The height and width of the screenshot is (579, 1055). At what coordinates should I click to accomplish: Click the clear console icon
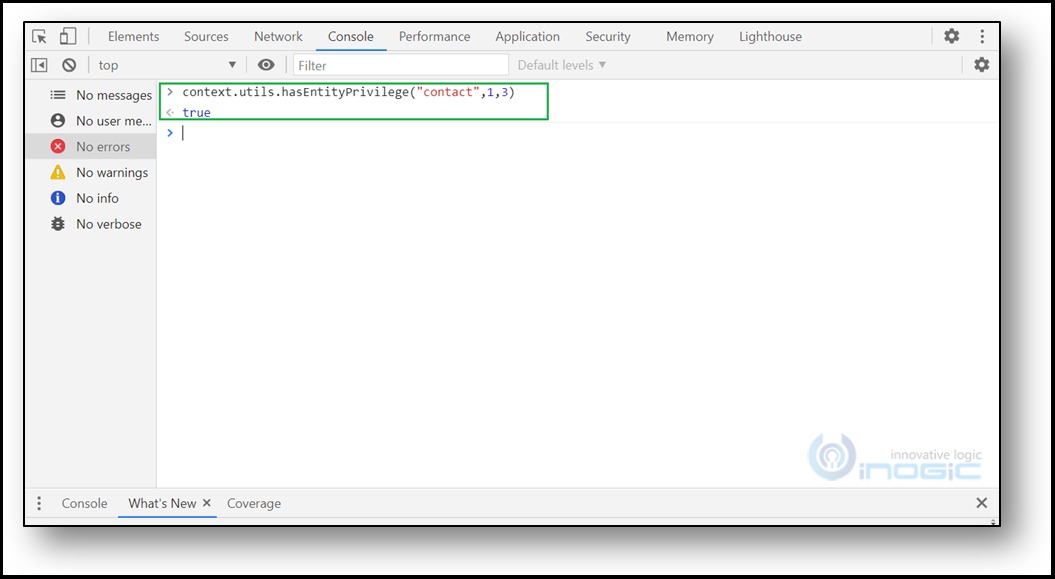69,64
